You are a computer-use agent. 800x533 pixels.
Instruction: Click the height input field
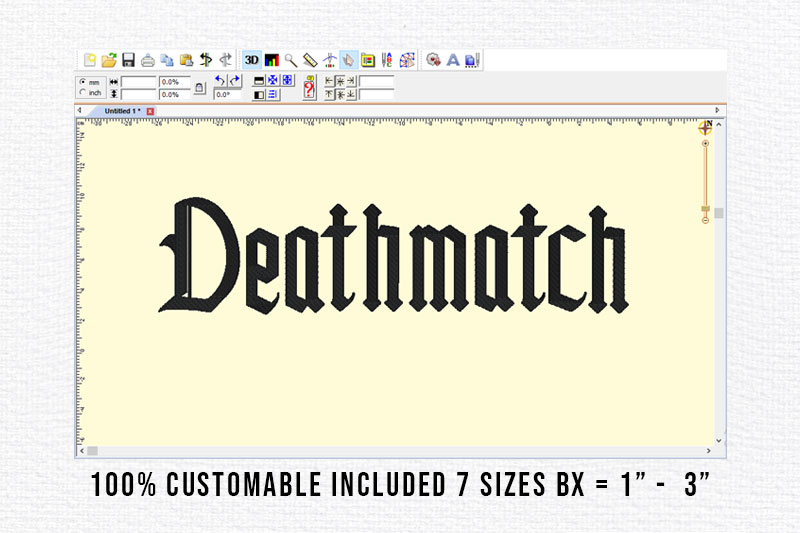coord(138,94)
